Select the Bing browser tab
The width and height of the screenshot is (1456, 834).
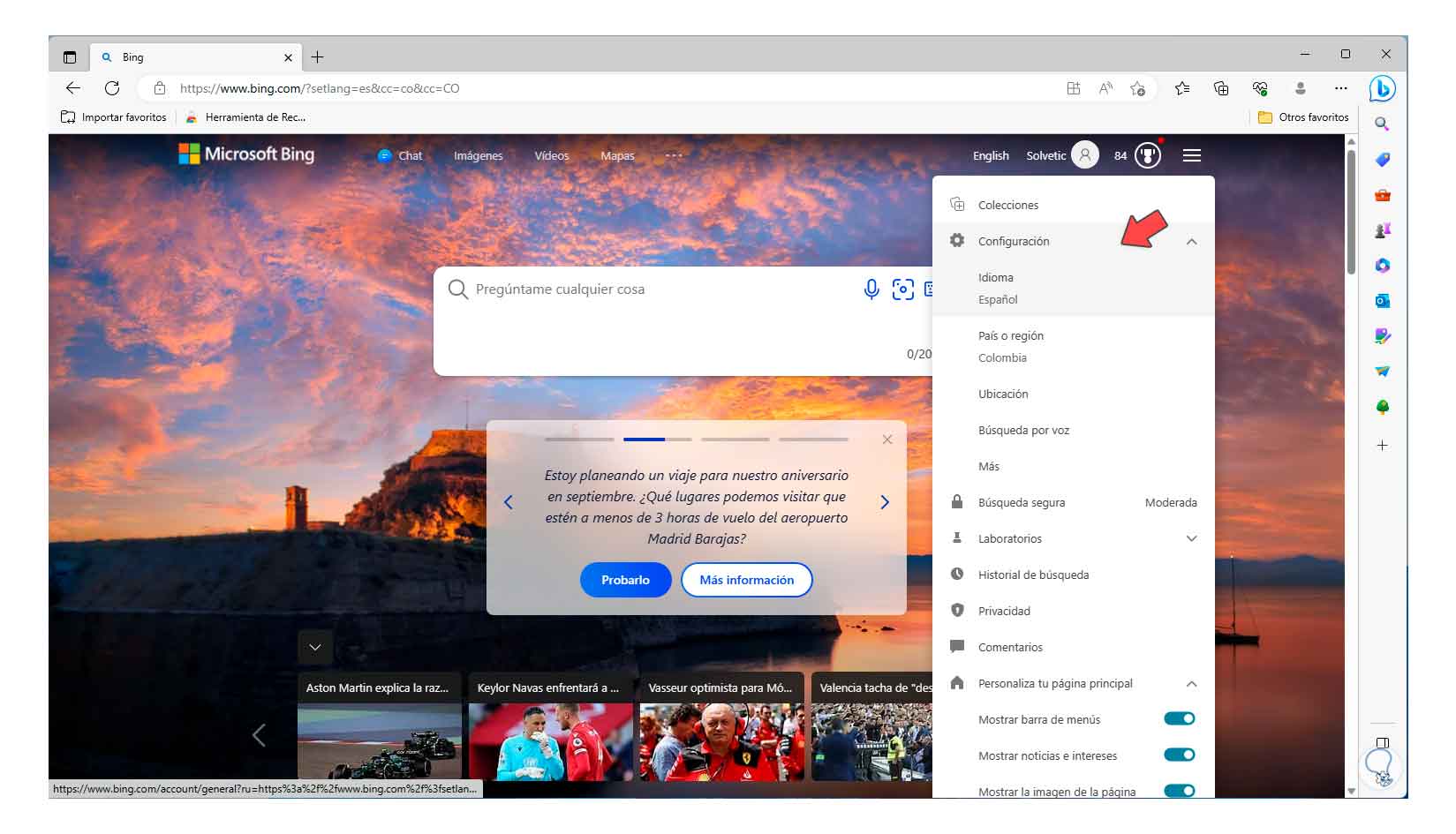coord(196,57)
